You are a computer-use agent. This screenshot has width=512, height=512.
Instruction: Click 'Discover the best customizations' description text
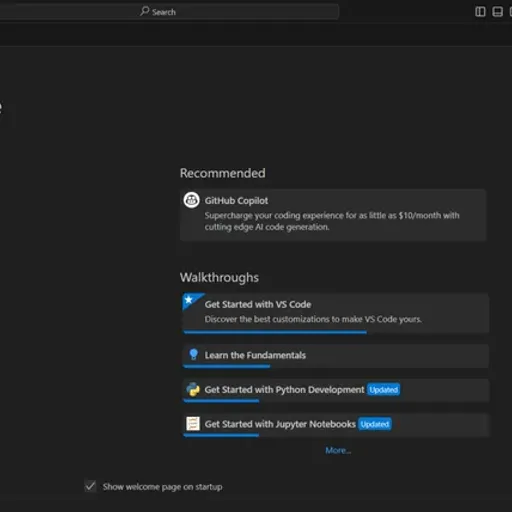(x=313, y=319)
